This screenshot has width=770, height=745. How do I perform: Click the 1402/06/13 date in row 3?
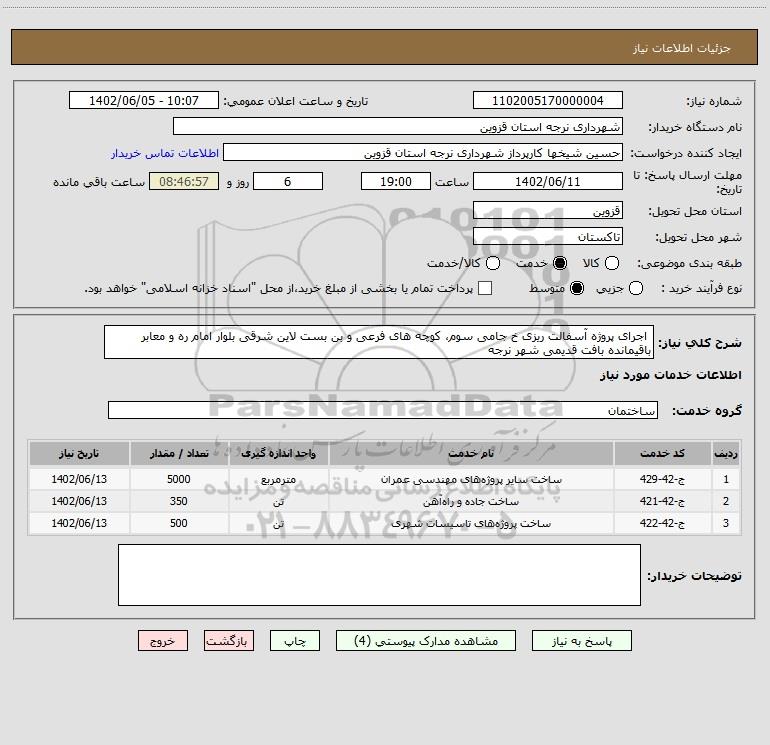(x=79, y=524)
